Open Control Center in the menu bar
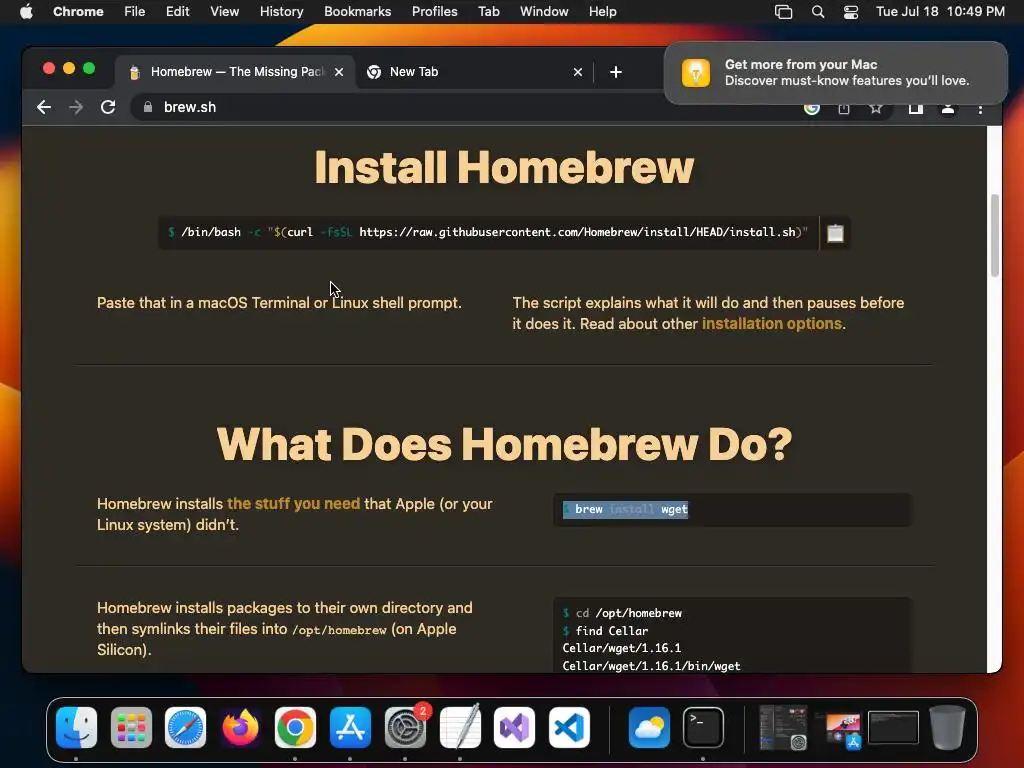 click(x=851, y=12)
